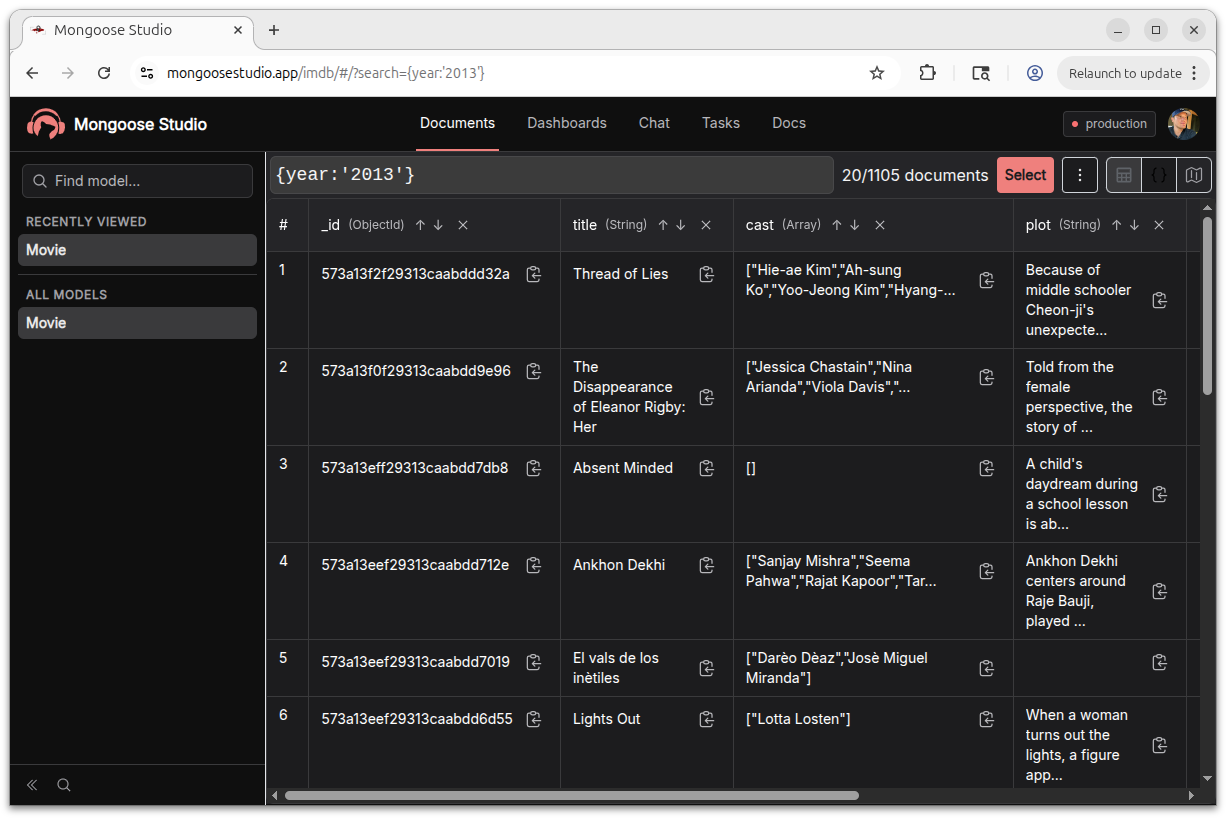The width and height of the screenshot is (1226, 818).
Task: Copy the title Lights Out
Action: point(707,719)
